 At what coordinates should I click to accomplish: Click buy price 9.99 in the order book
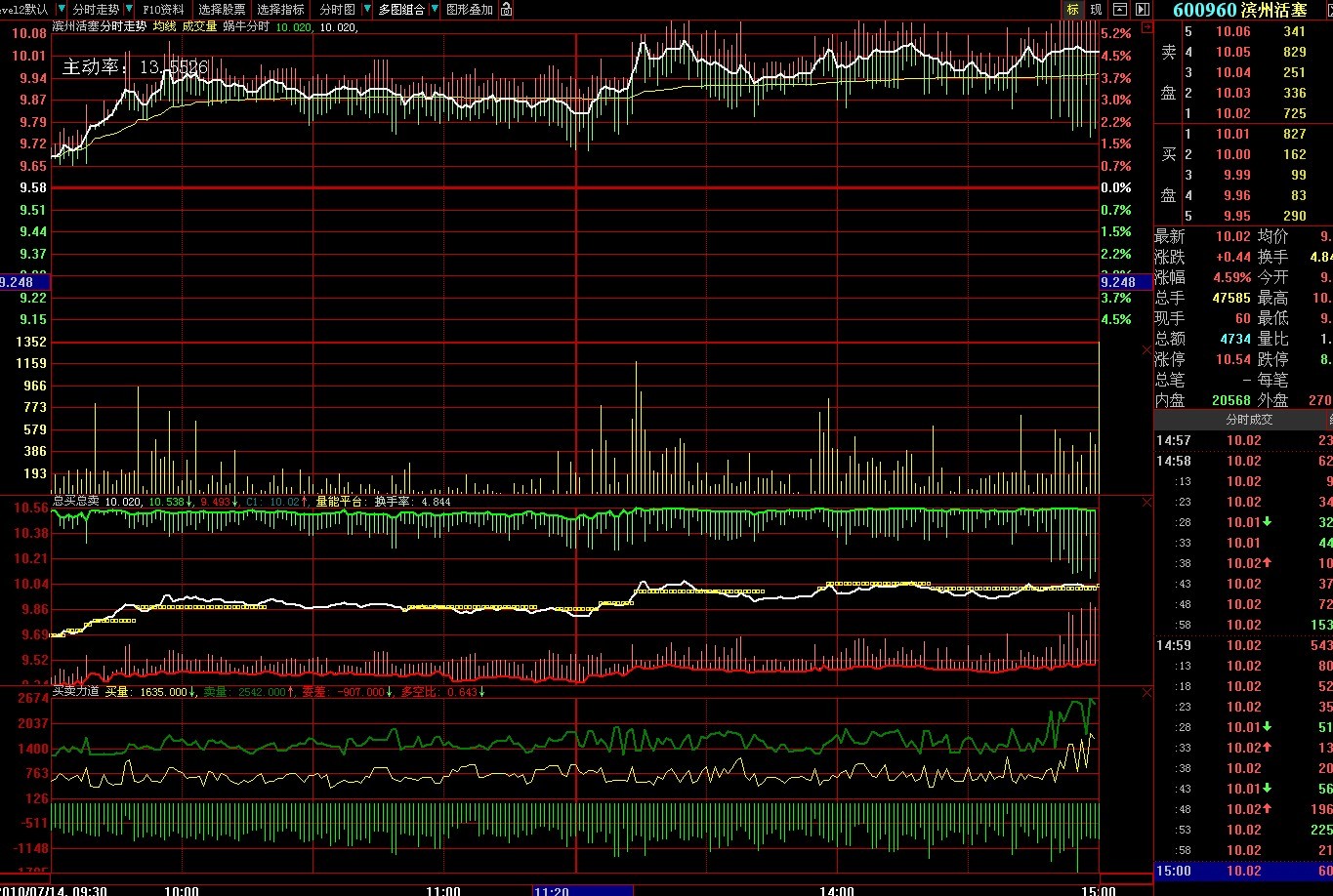1237,175
